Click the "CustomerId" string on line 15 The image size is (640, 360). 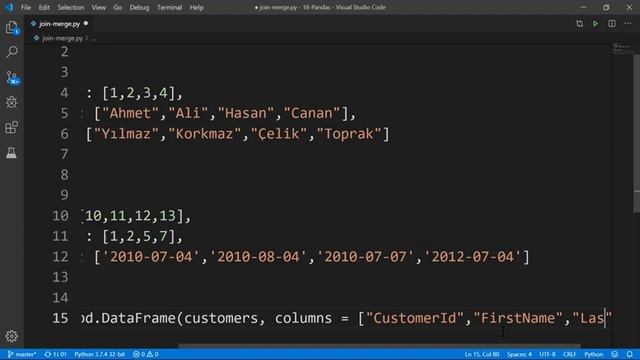[415, 318]
